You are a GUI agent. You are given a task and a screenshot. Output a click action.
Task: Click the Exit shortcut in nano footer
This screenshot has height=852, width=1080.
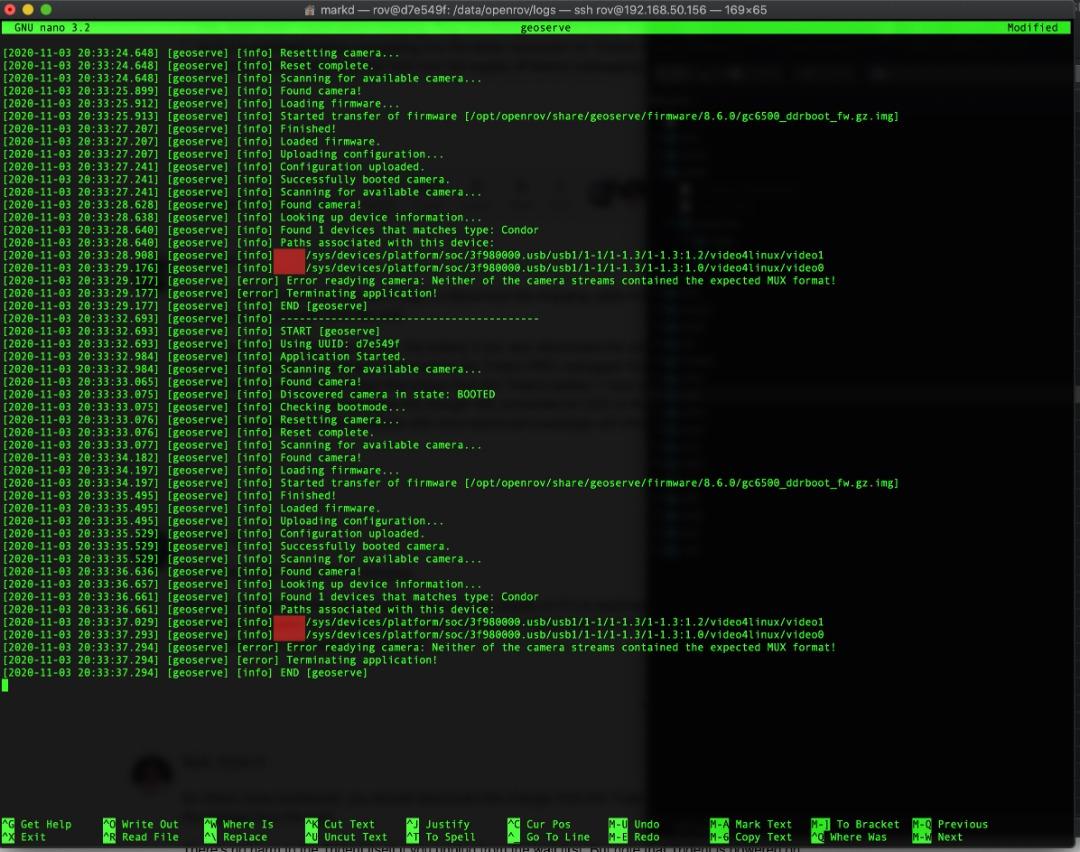tap(33, 837)
